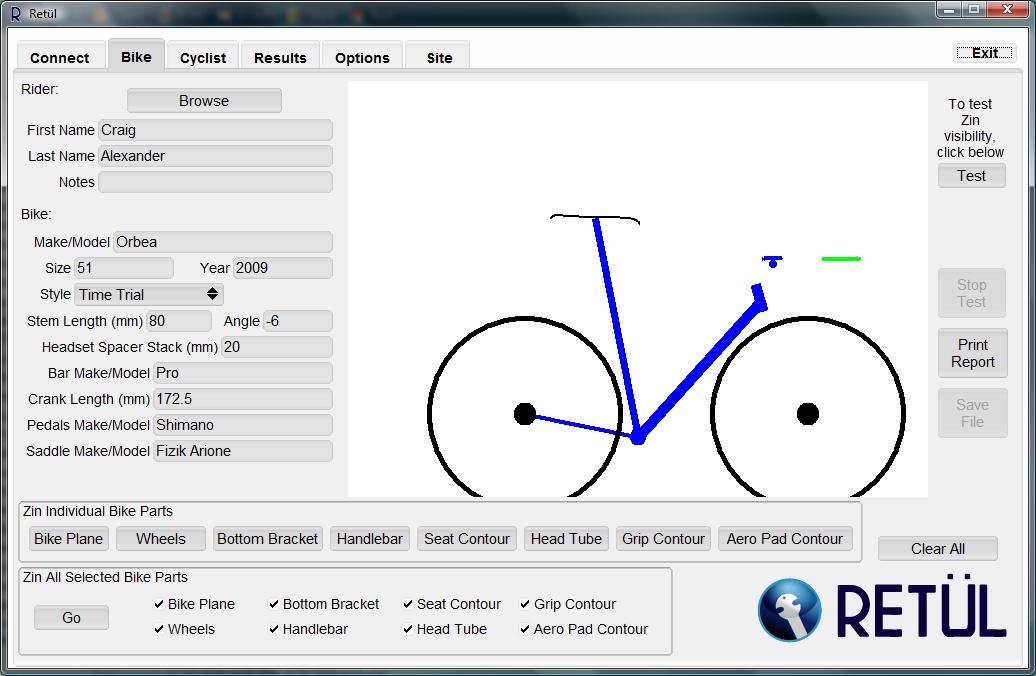Click Go to Zin all selected parts
This screenshot has width=1036, height=676.
click(71, 617)
